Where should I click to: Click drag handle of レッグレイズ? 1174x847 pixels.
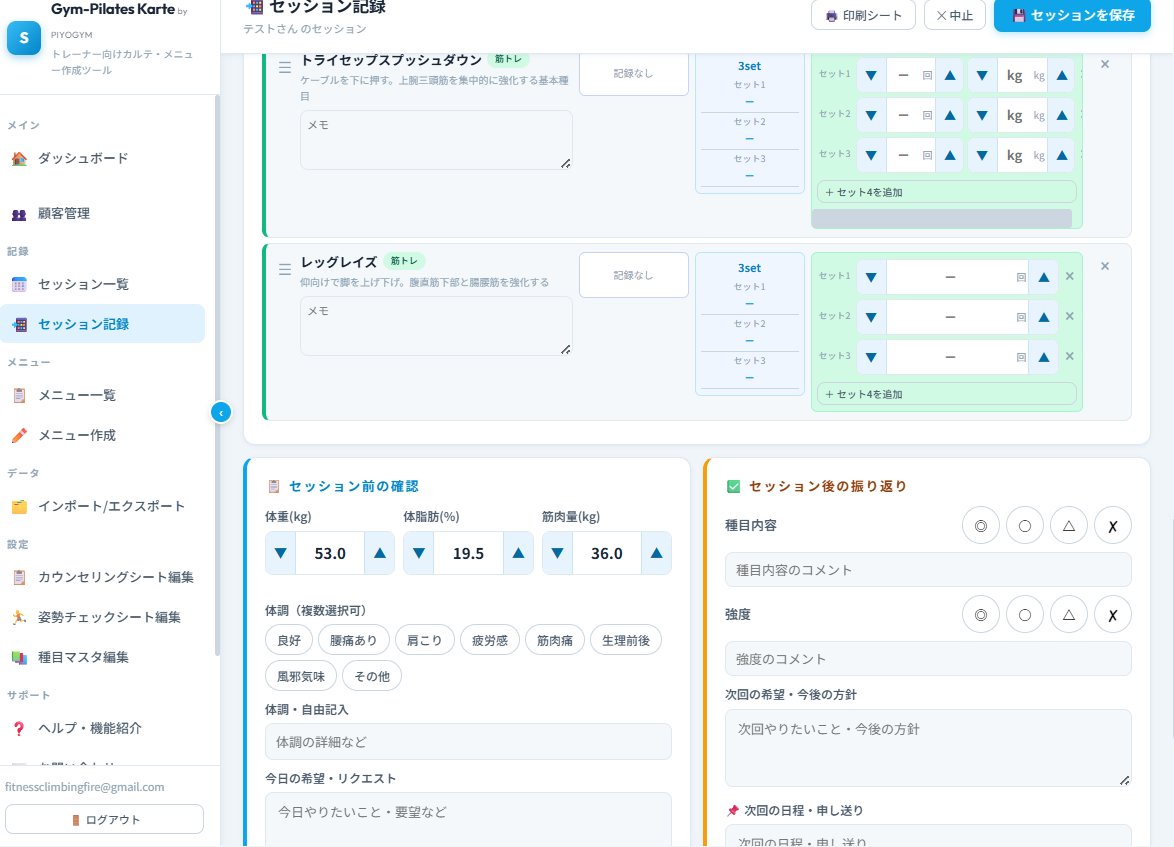pos(285,269)
